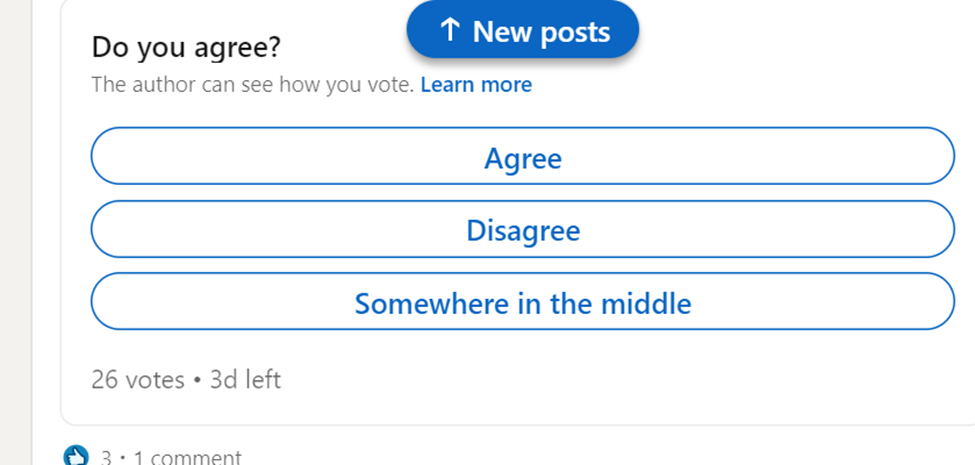Show the list of 3 reactions
Viewport: 975px width, 465px height.
point(105,458)
